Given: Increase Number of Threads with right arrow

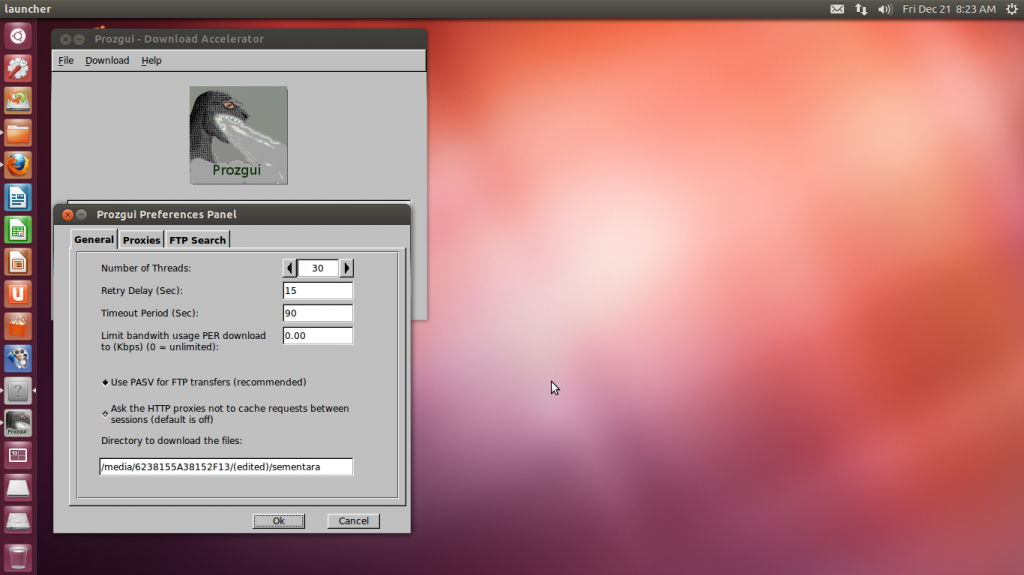Looking at the screenshot, I should [x=347, y=268].
